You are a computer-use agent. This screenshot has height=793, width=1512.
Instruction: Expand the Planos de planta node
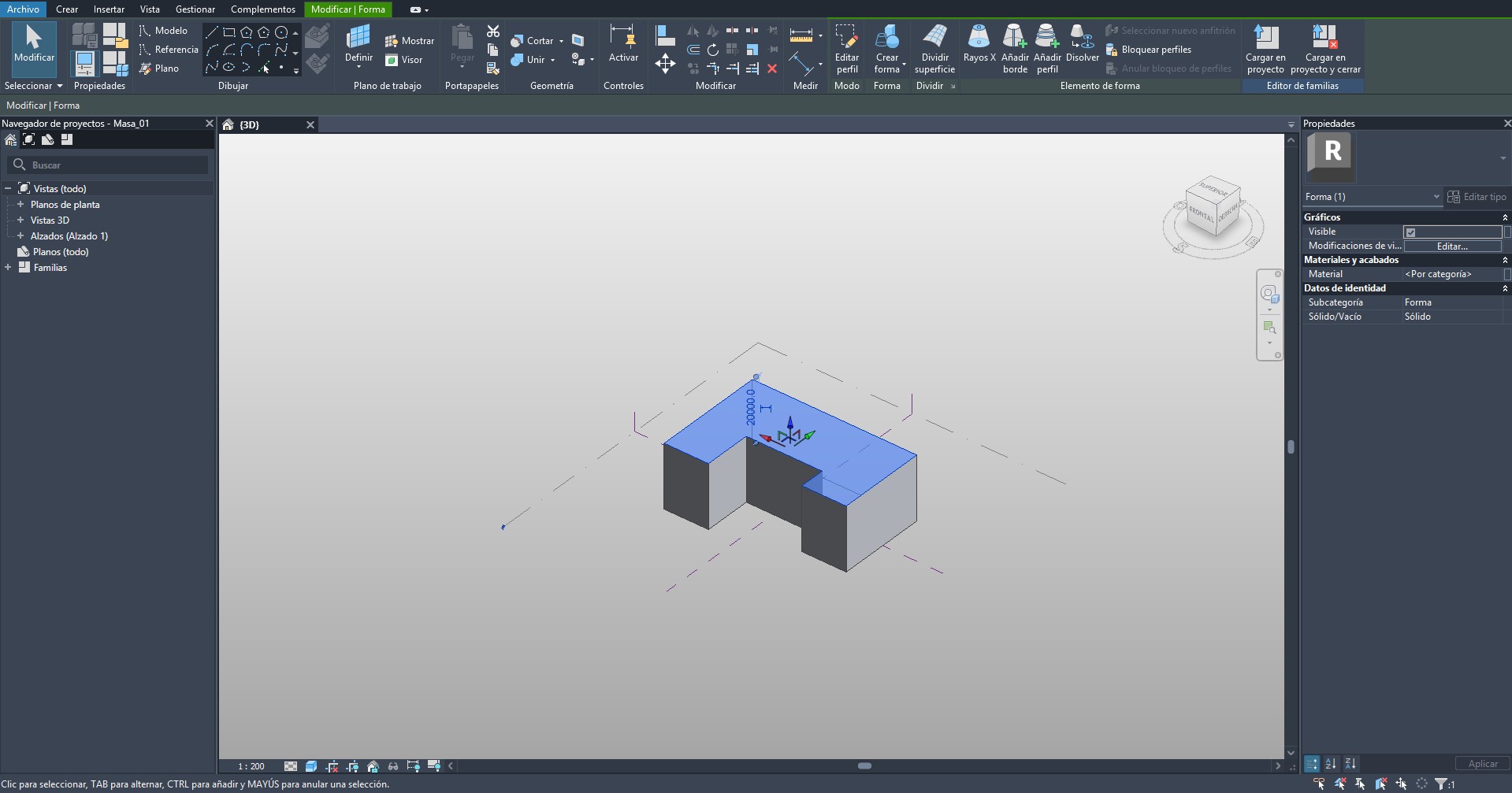[x=20, y=205]
